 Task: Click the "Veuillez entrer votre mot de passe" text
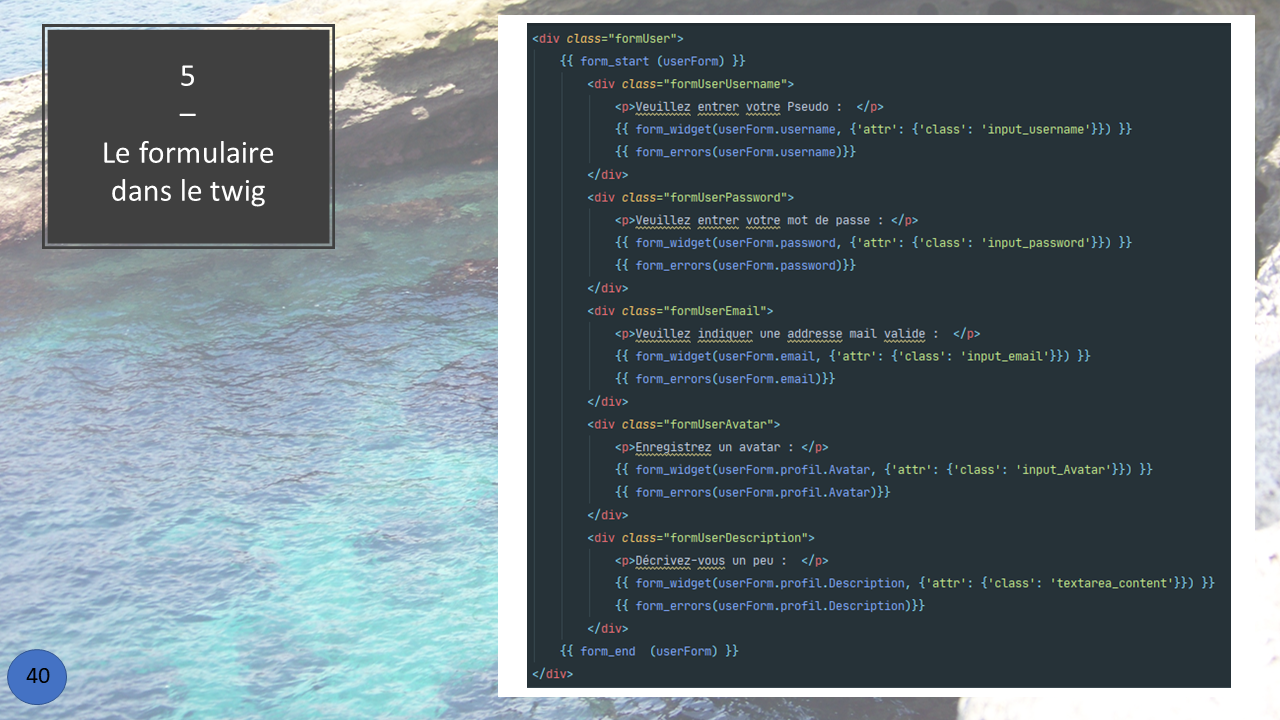[766, 220]
